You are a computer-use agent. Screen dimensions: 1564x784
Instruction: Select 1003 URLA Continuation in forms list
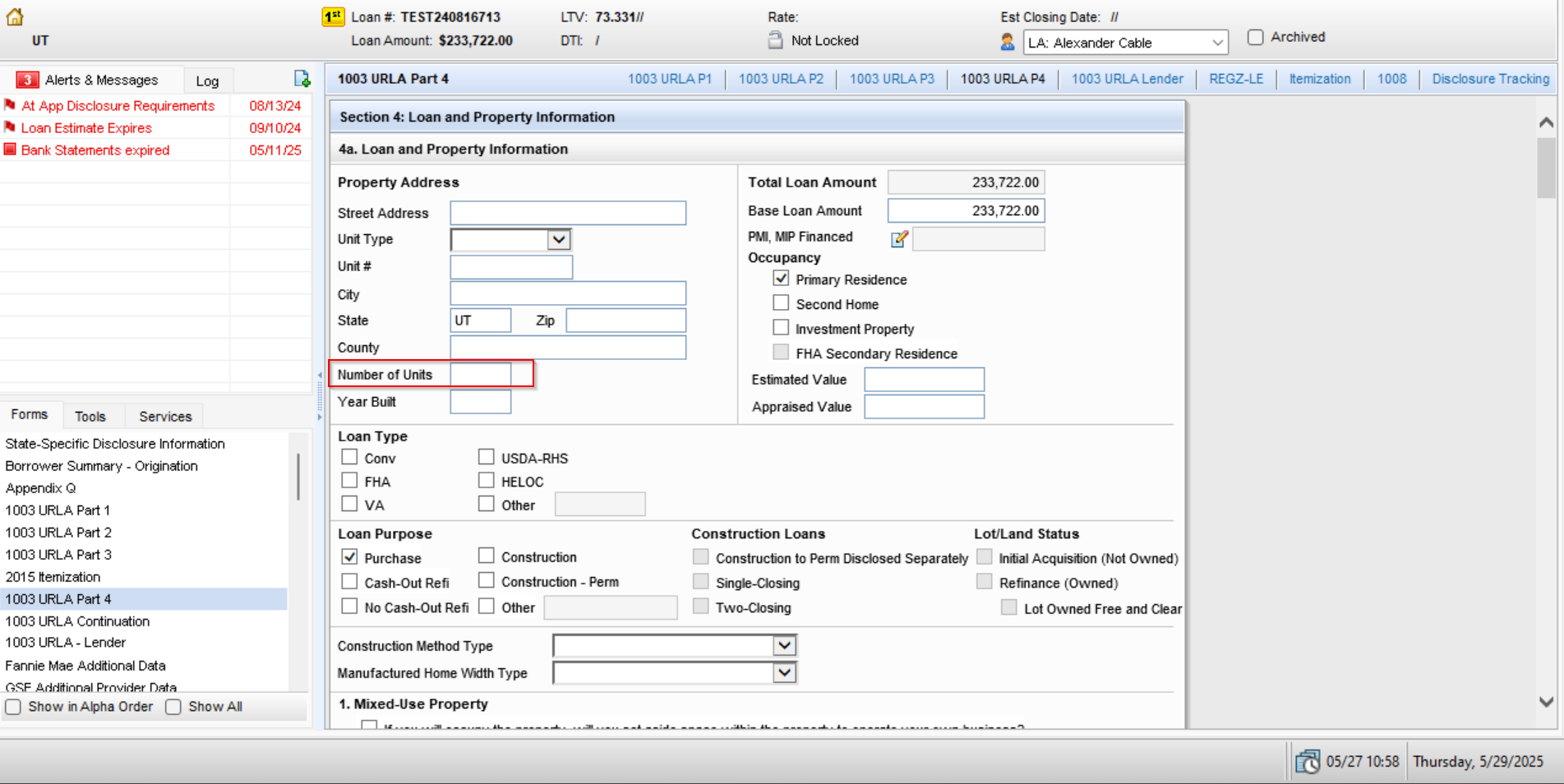(x=77, y=621)
